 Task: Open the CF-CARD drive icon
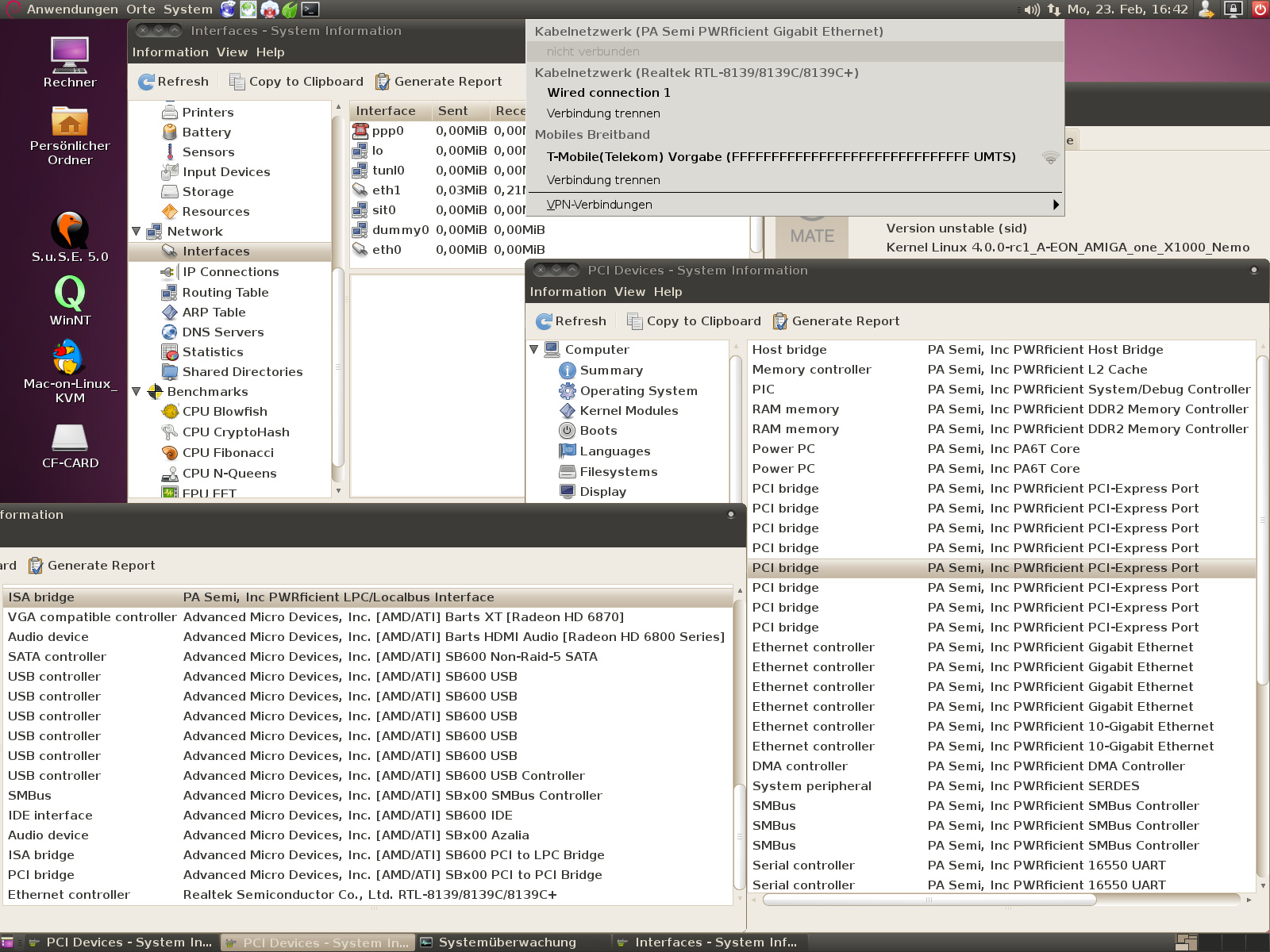click(70, 438)
